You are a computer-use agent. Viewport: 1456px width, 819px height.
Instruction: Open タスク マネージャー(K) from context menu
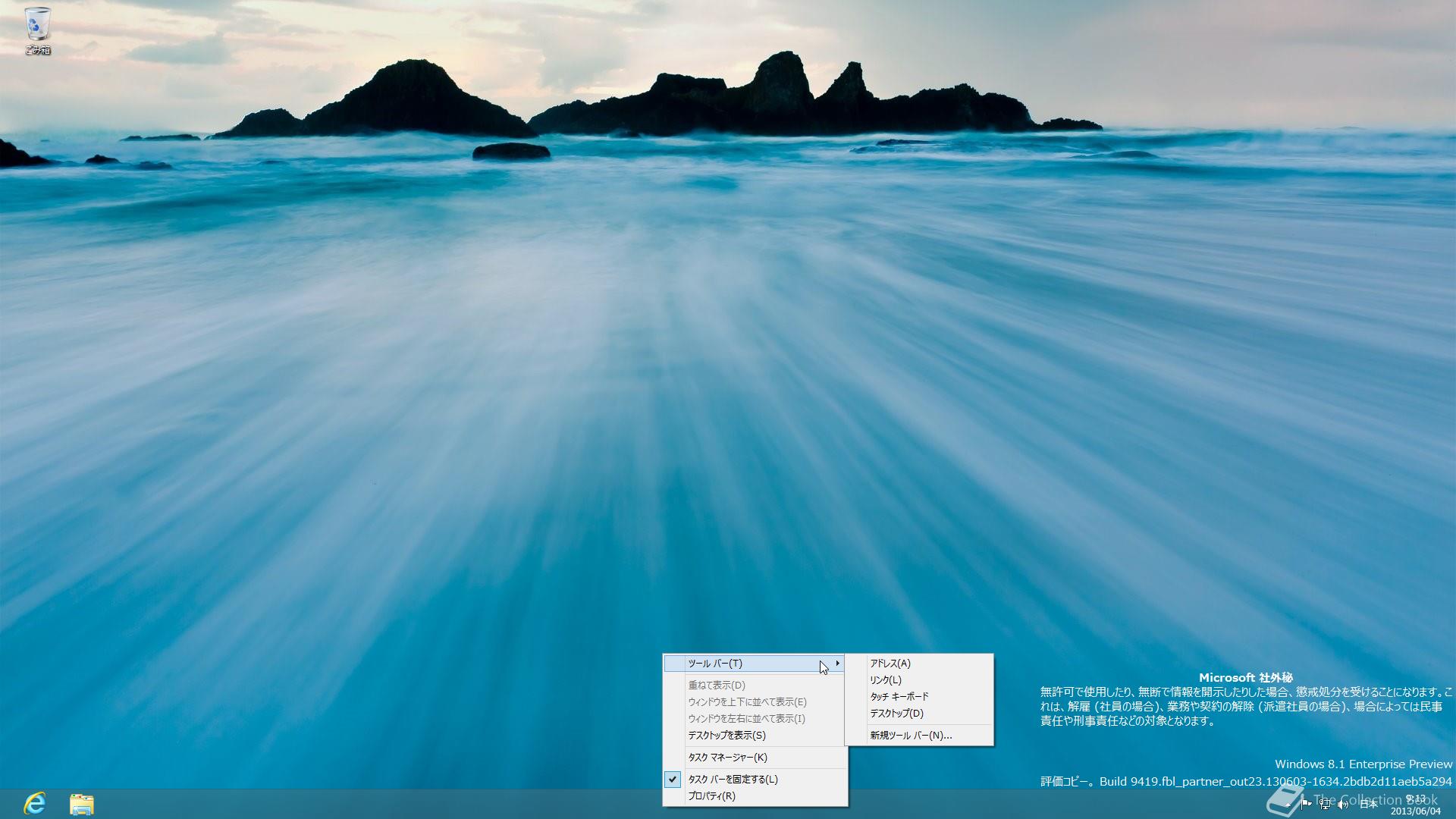point(755,758)
